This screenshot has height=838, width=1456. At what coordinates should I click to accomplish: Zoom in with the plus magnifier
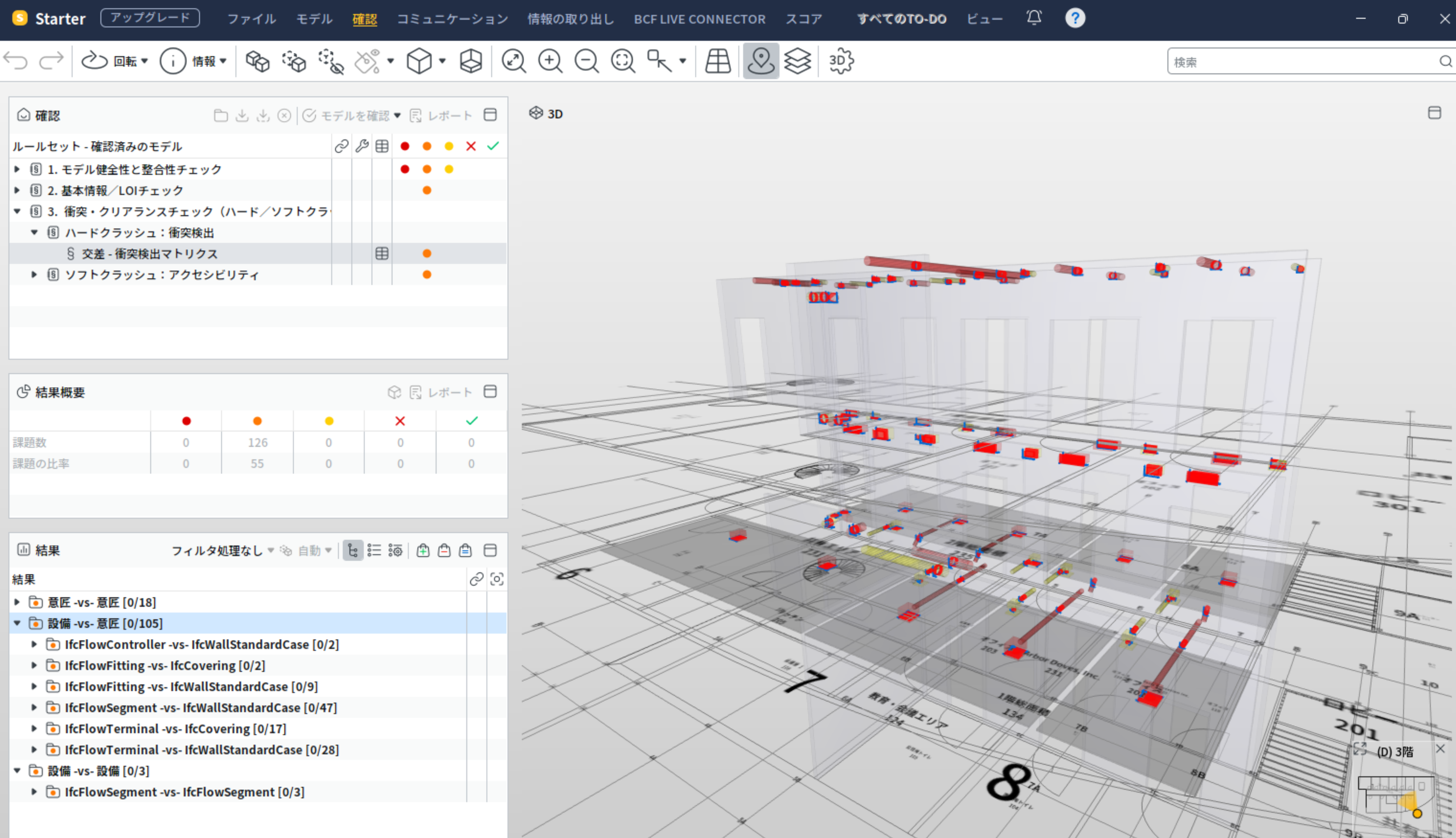(550, 61)
